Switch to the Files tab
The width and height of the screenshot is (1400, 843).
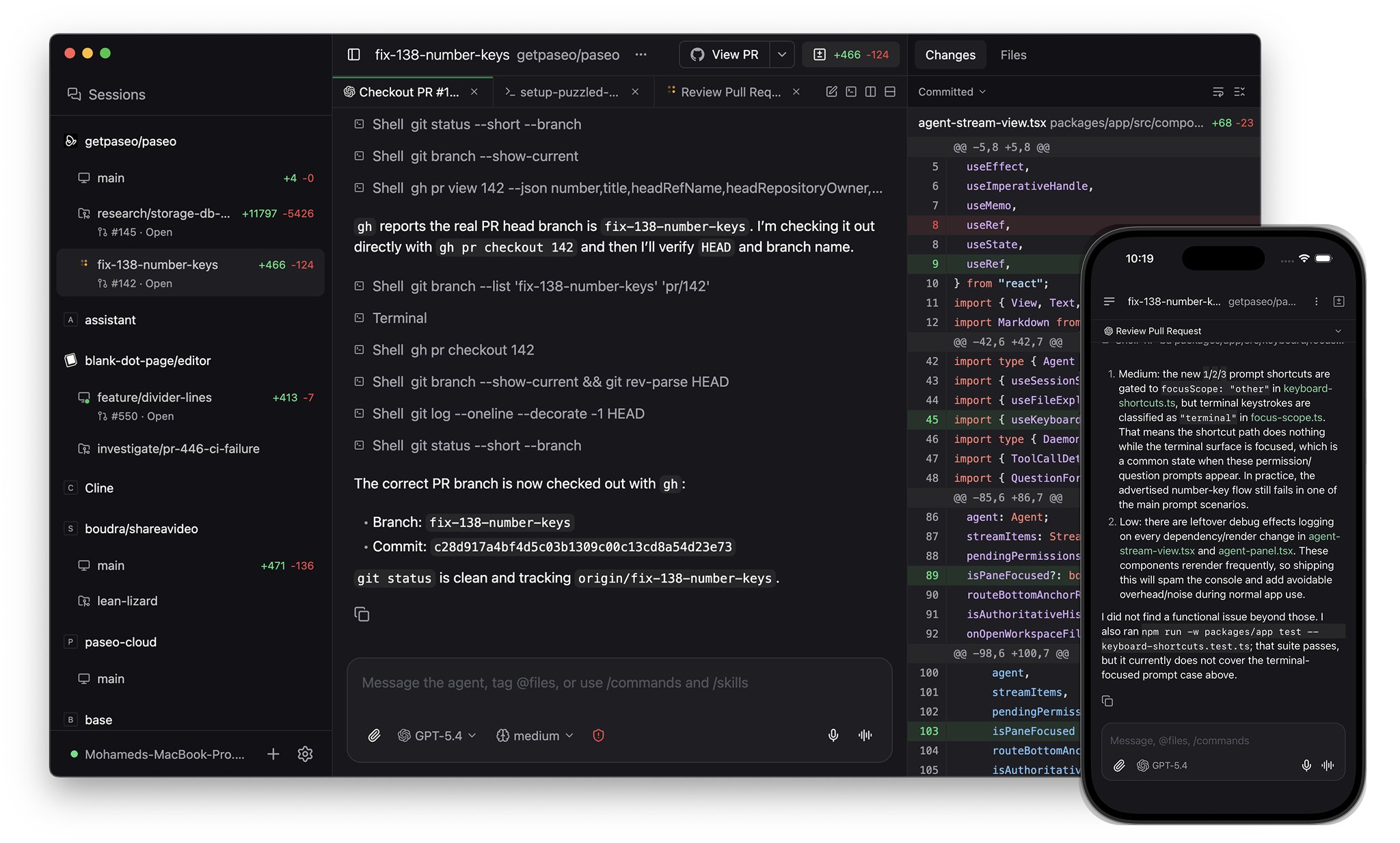coord(1013,55)
